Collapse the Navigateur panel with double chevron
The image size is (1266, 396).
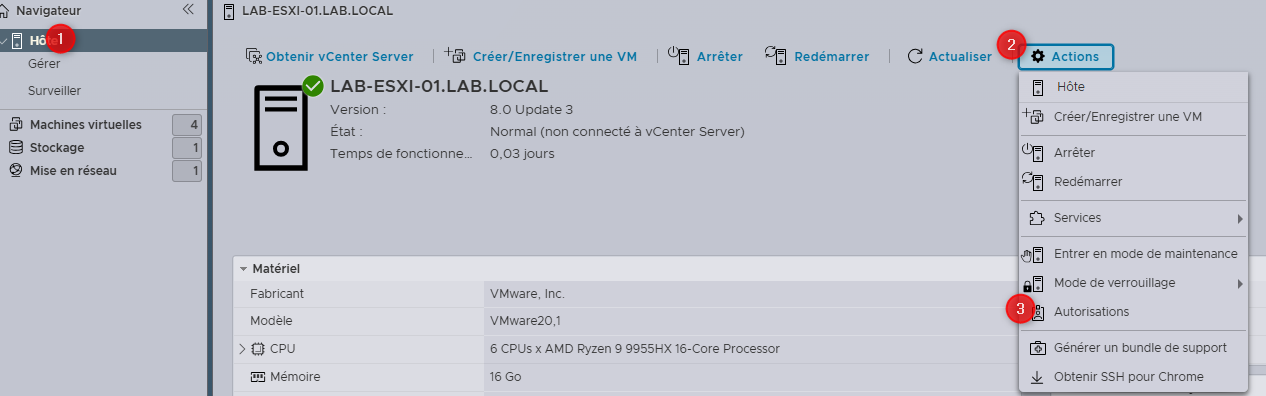click(x=188, y=9)
